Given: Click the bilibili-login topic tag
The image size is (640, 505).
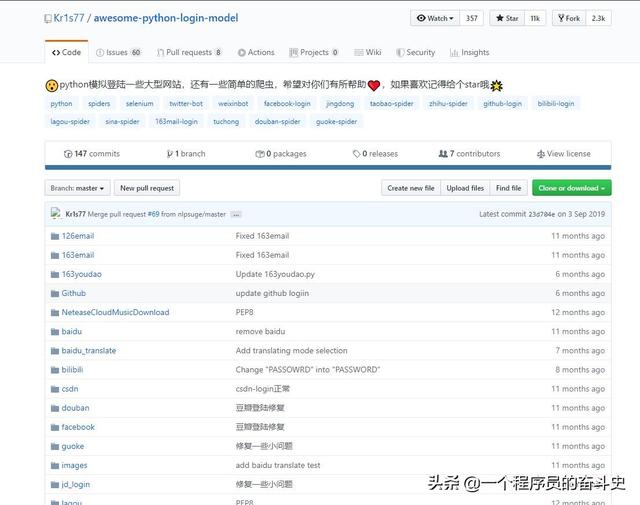Looking at the screenshot, I should (556, 104).
